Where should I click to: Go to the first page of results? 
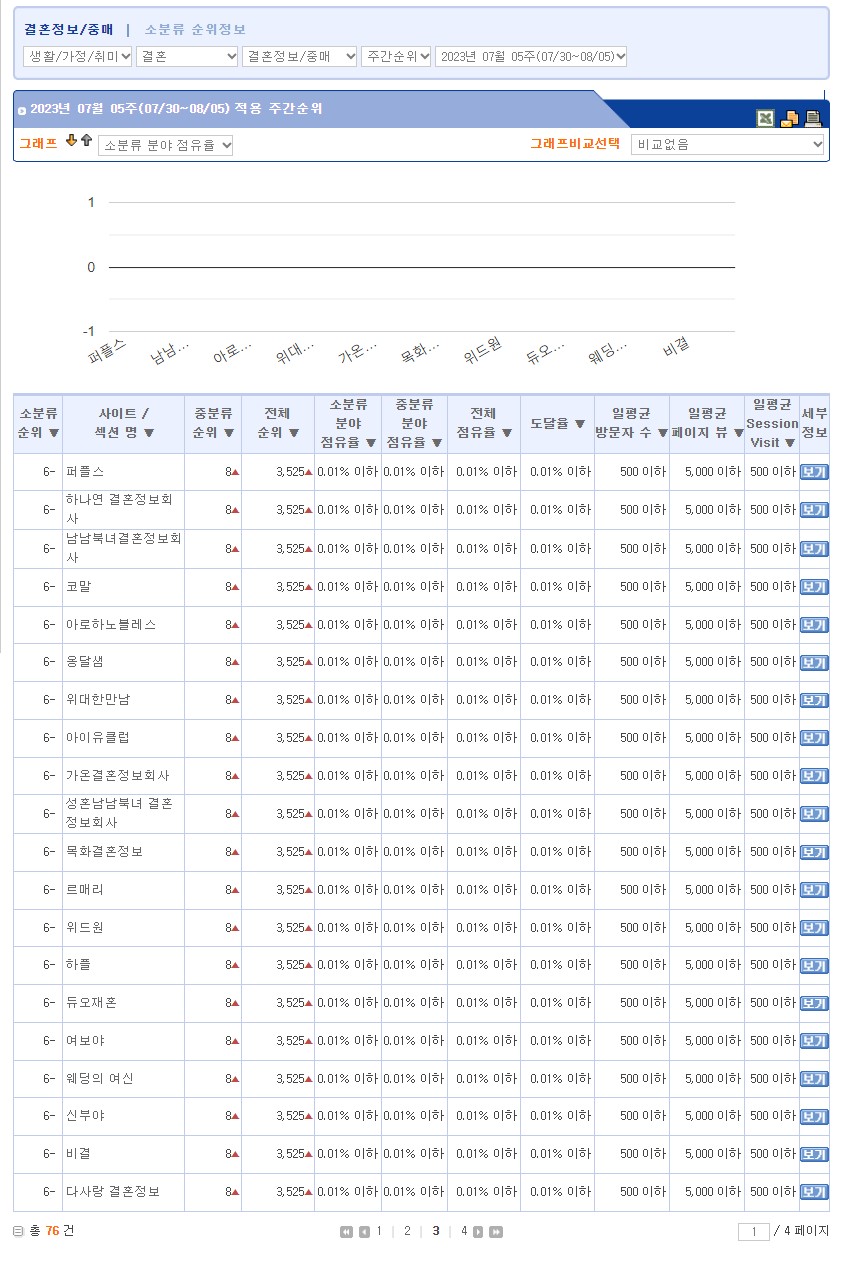coord(346,1232)
